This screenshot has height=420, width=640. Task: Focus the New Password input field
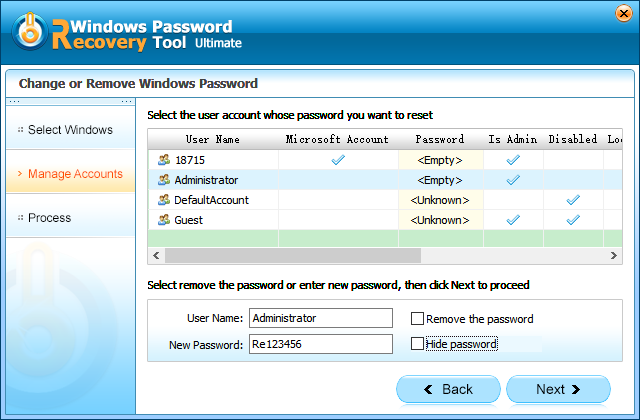pos(321,344)
